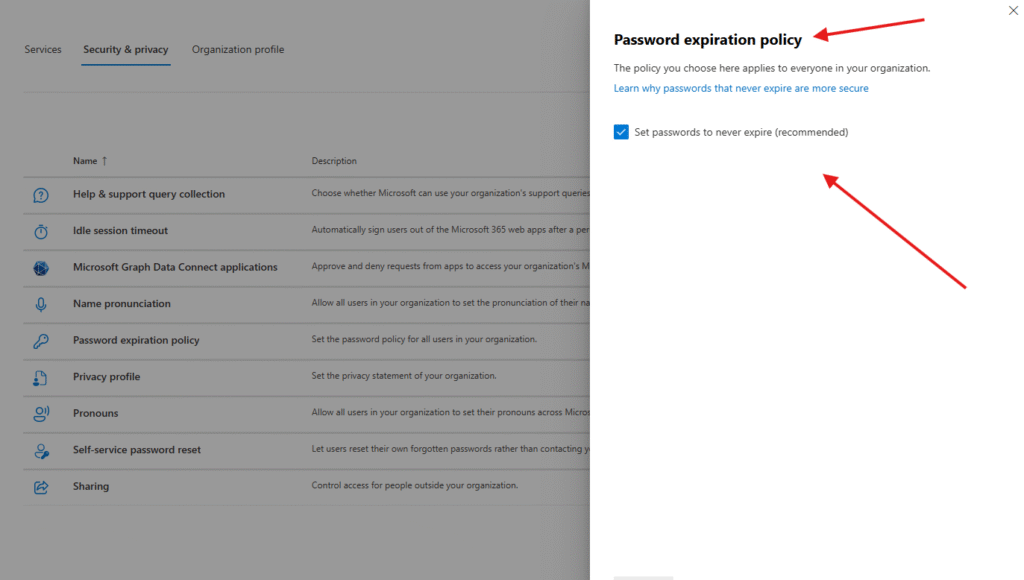Click the Password expiration policy key icon
This screenshot has height=580, width=1024.
[x=41, y=341]
